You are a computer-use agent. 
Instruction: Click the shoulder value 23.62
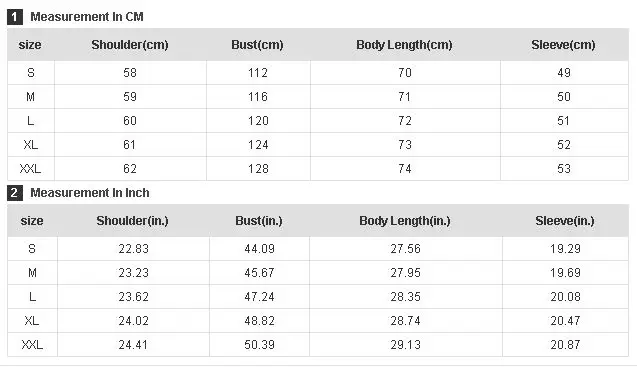[134, 297]
